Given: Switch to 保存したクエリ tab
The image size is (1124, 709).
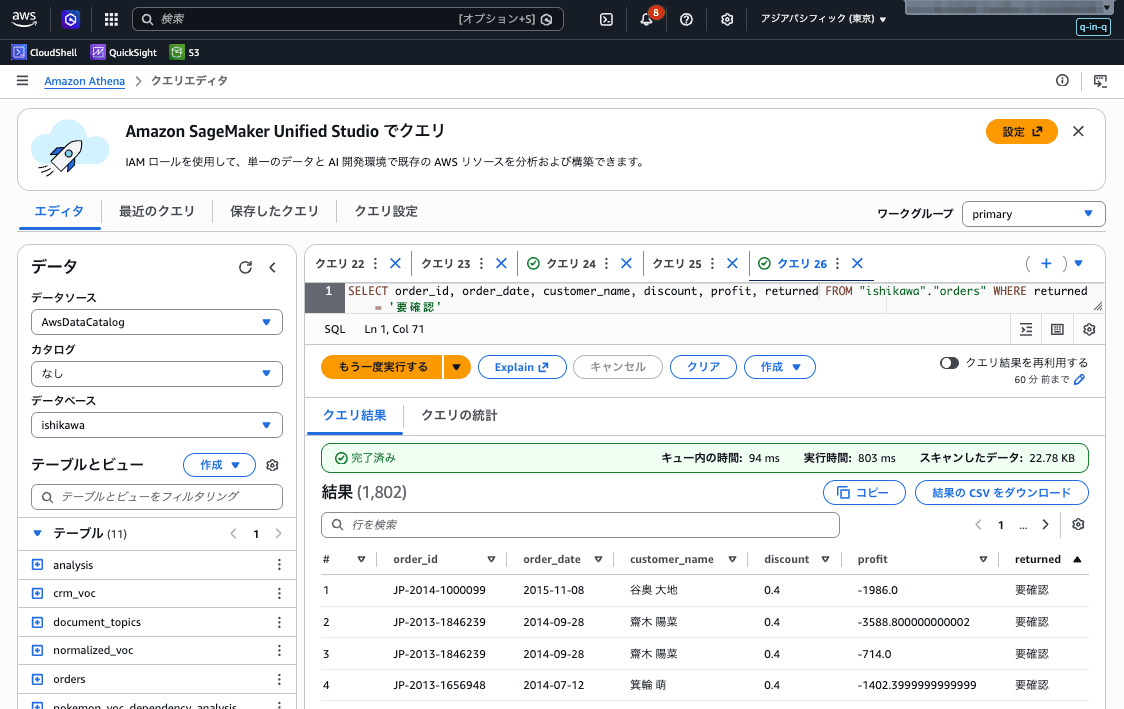Looking at the screenshot, I should click(274, 211).
